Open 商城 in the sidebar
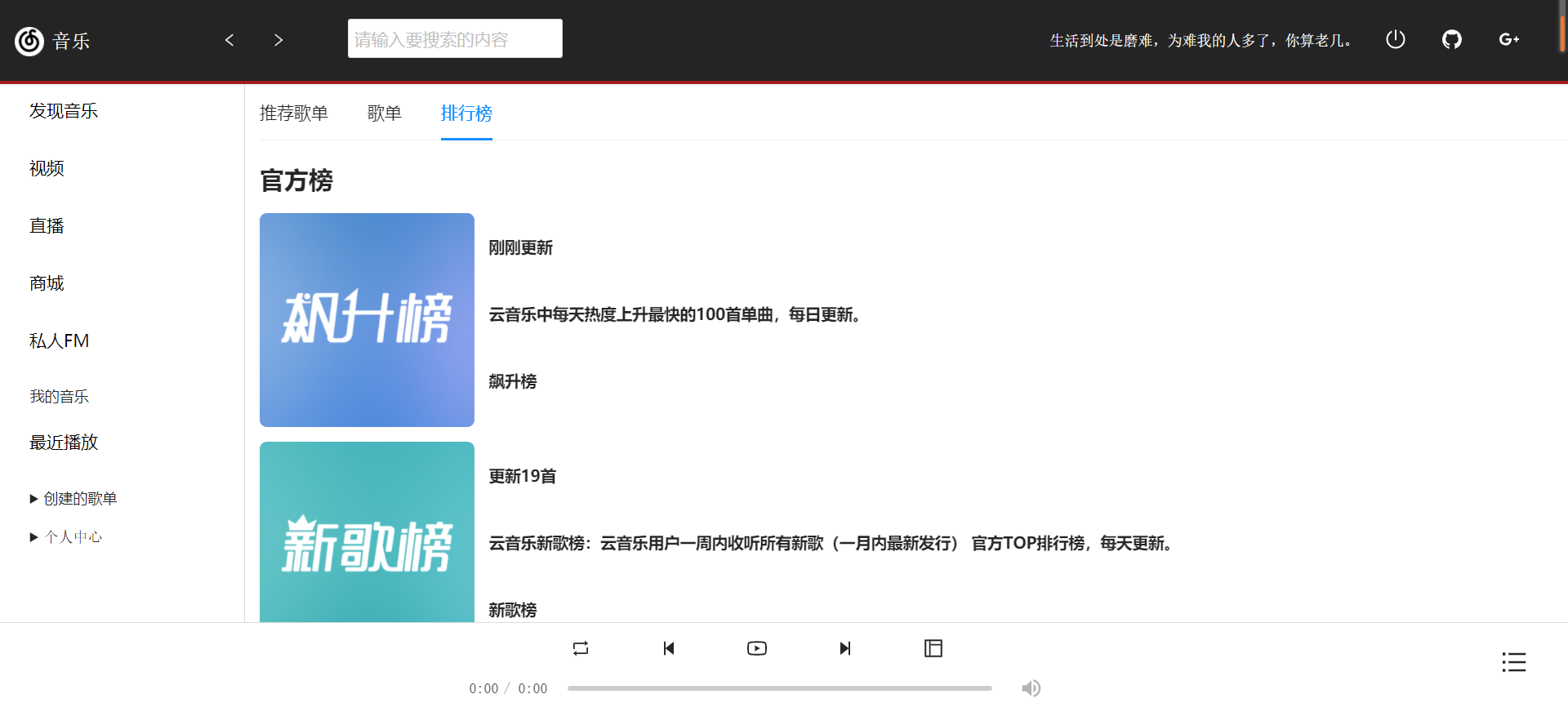This screenshot has width=1568, height=703. [47, 283]
